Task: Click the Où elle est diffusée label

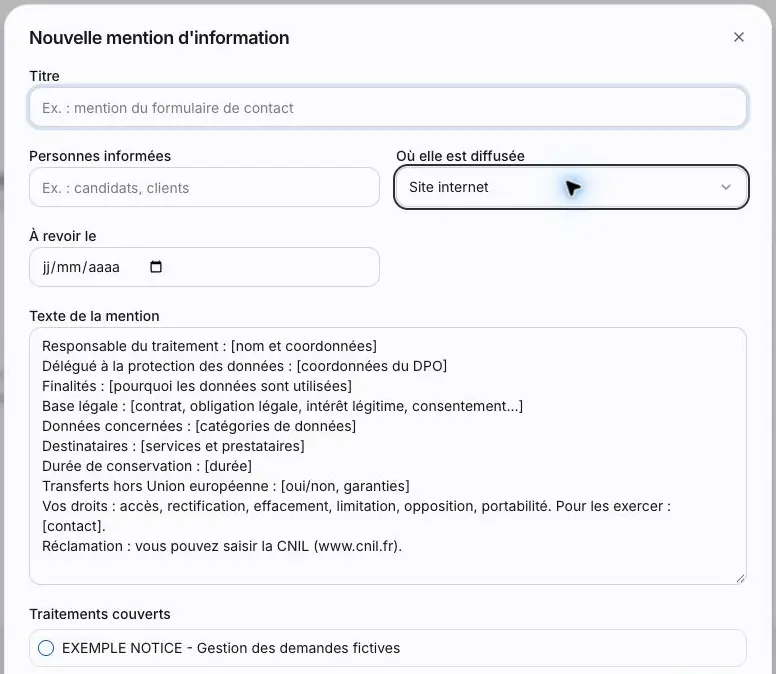Action: click(x=460, y=156)
